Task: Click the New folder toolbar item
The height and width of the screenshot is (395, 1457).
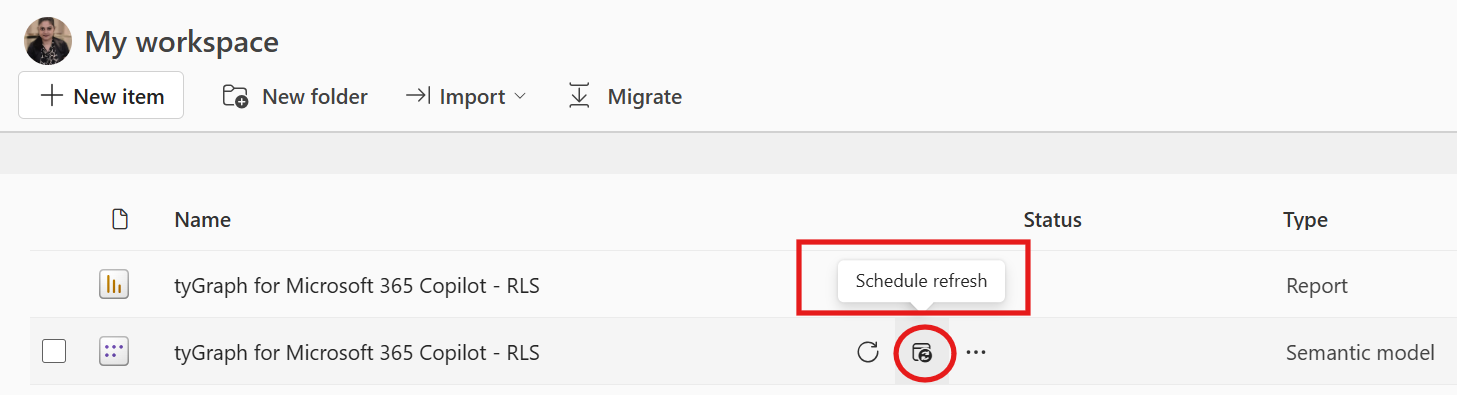Action: pos(295,96)
